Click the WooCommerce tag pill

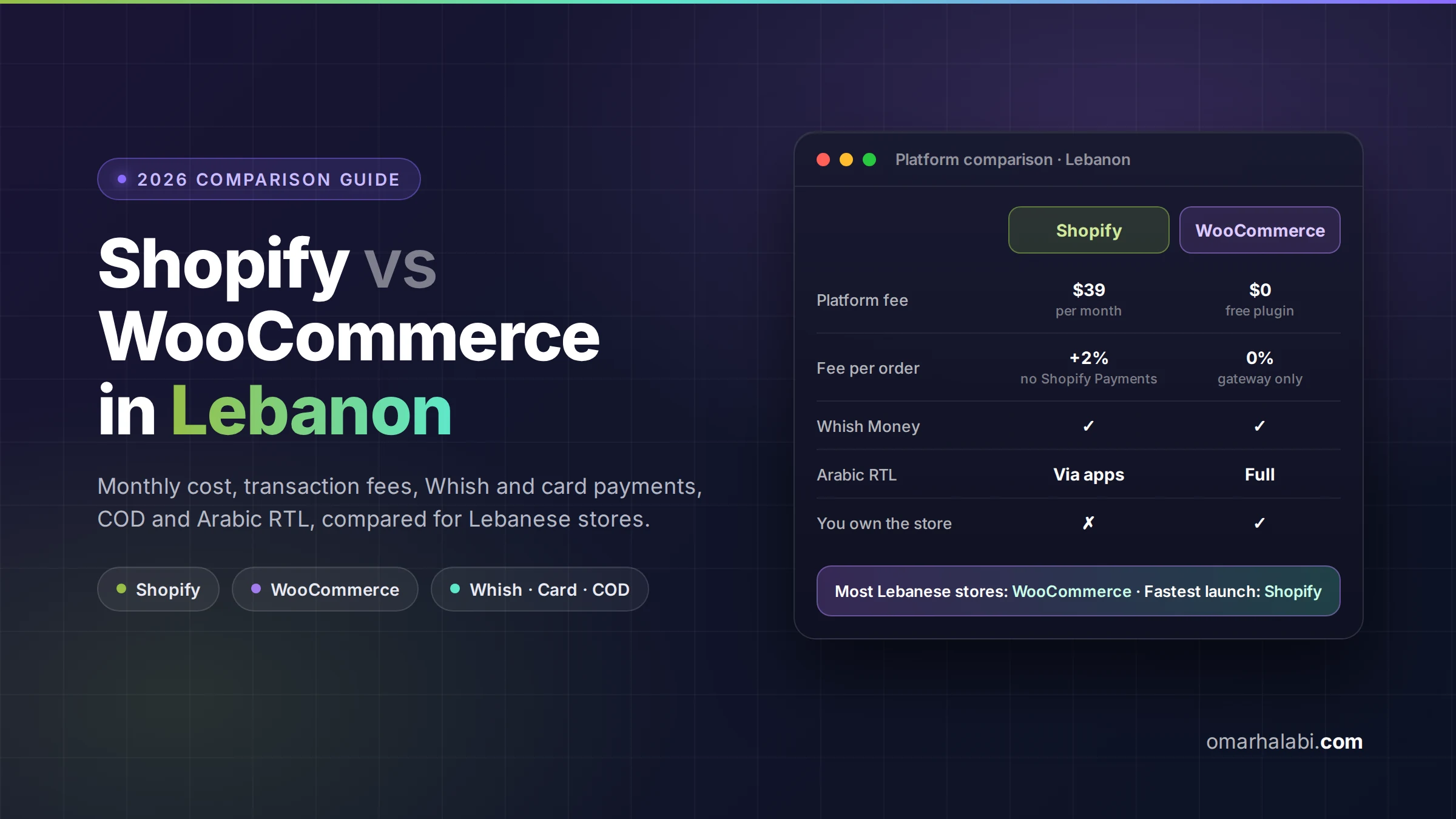325,589
